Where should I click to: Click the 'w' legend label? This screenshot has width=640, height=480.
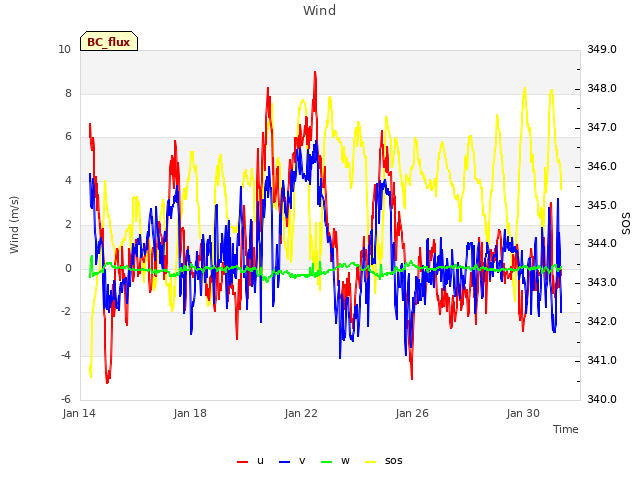[345, 461]
